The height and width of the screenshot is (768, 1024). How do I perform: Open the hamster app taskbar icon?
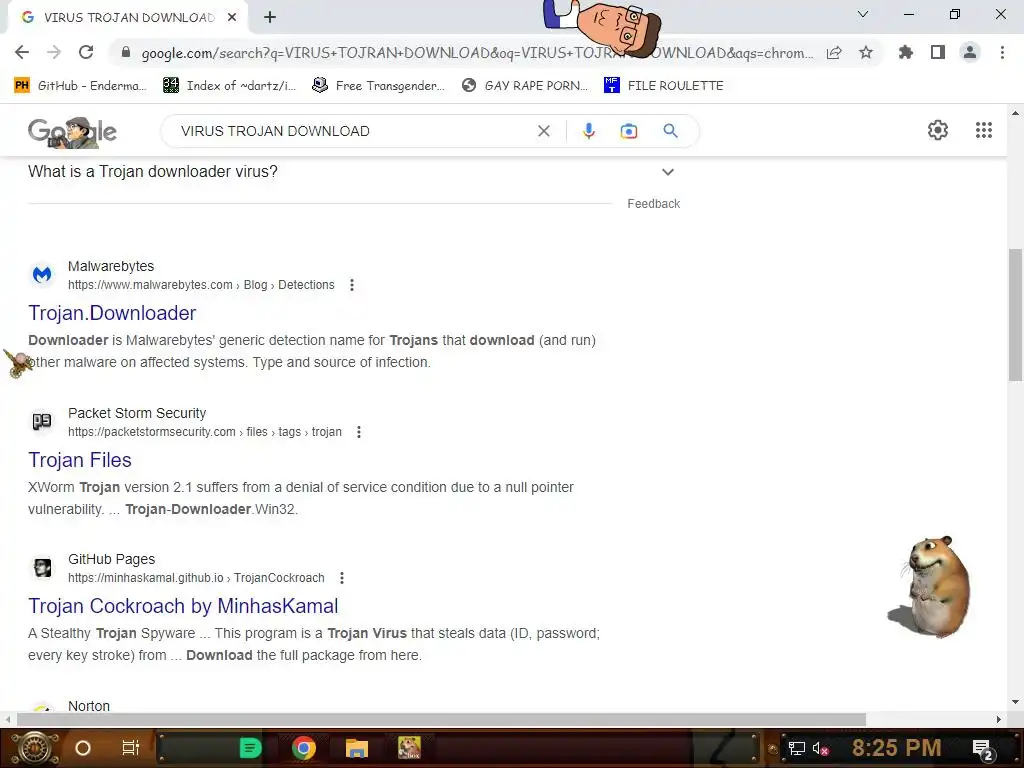click(x=409, y=748)
